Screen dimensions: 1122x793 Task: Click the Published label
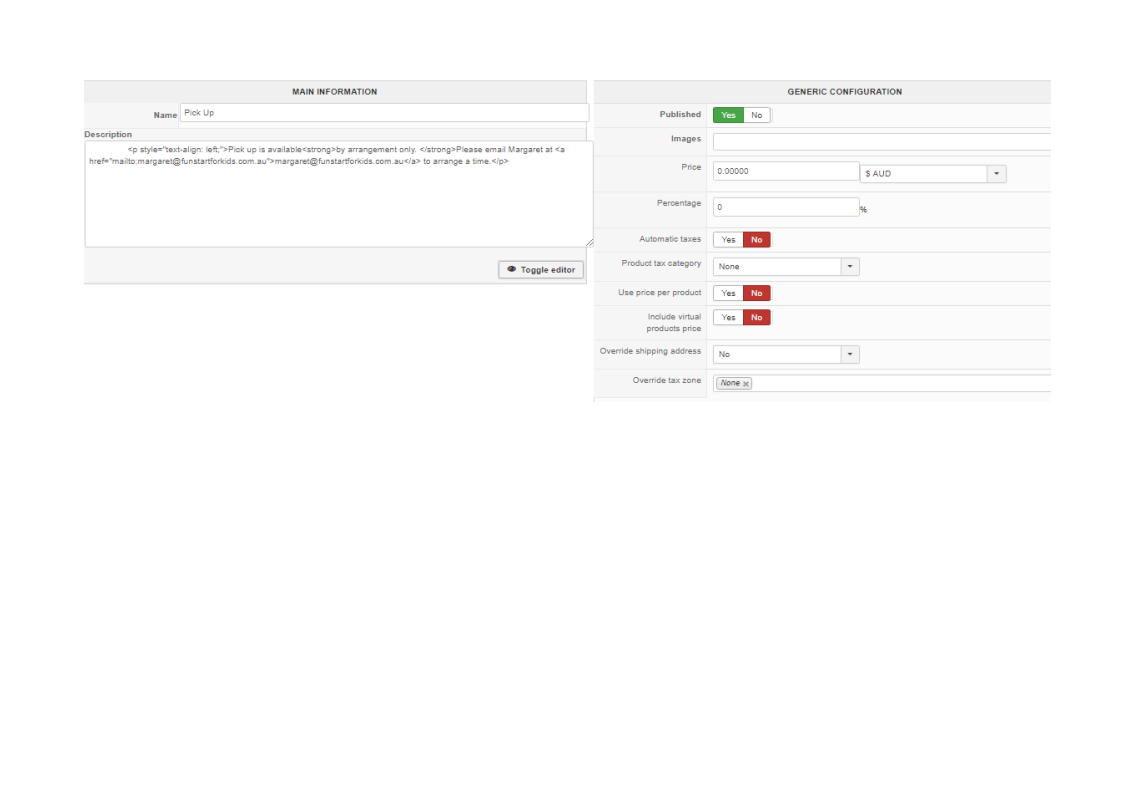tap(680, 115)
